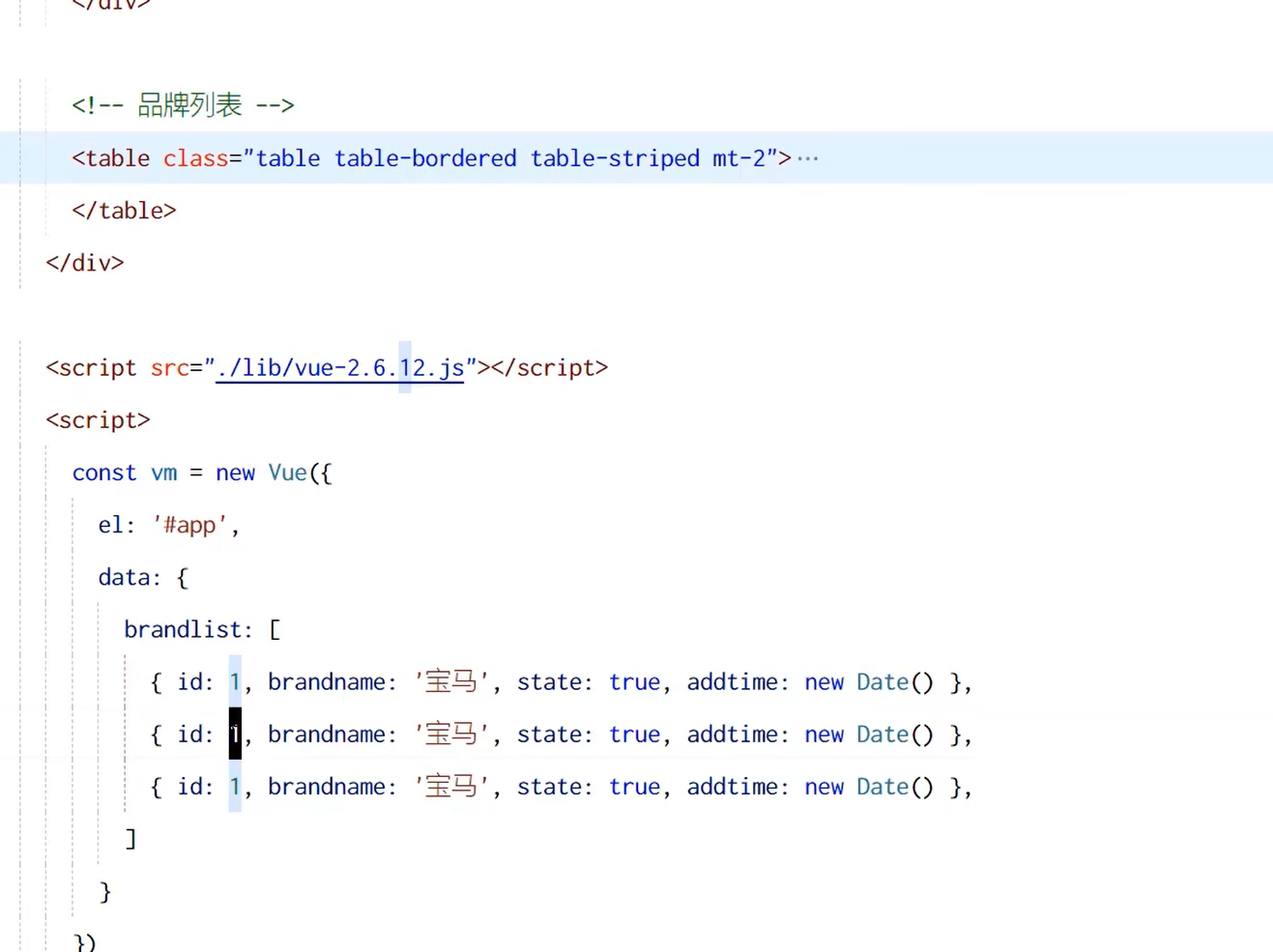
Task: Click 'brandname' key in second brandlist row
Action: coord(327,735)
